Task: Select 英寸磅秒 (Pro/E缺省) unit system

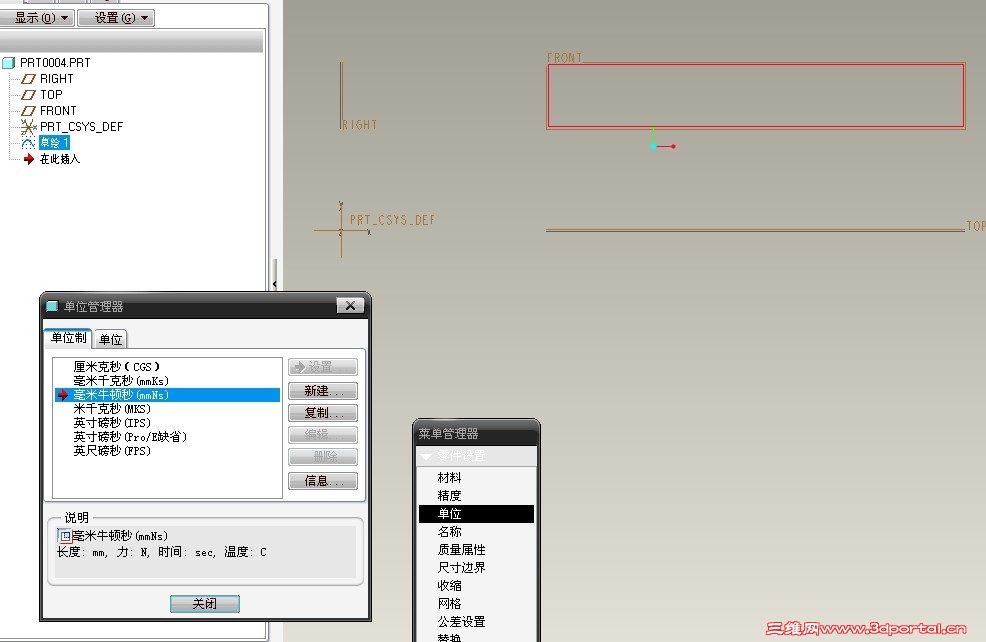Action: click(x=130, y=437)
